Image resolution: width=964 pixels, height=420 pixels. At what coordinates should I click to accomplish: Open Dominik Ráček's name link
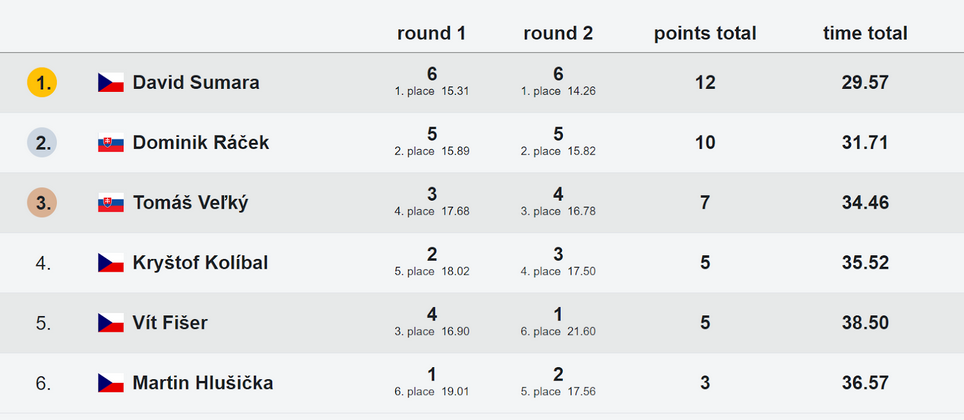point(201,143)
